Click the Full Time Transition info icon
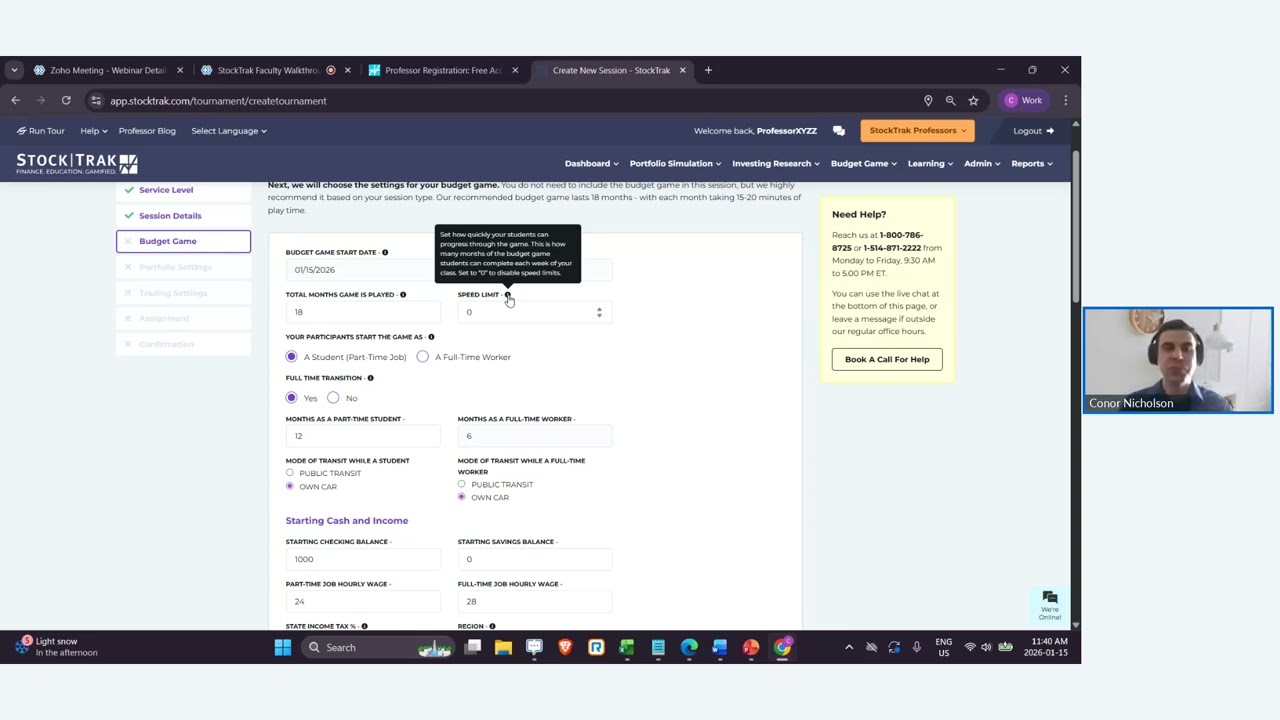The width and height of the screenshot is (1280, 720). tap(370, 378)
